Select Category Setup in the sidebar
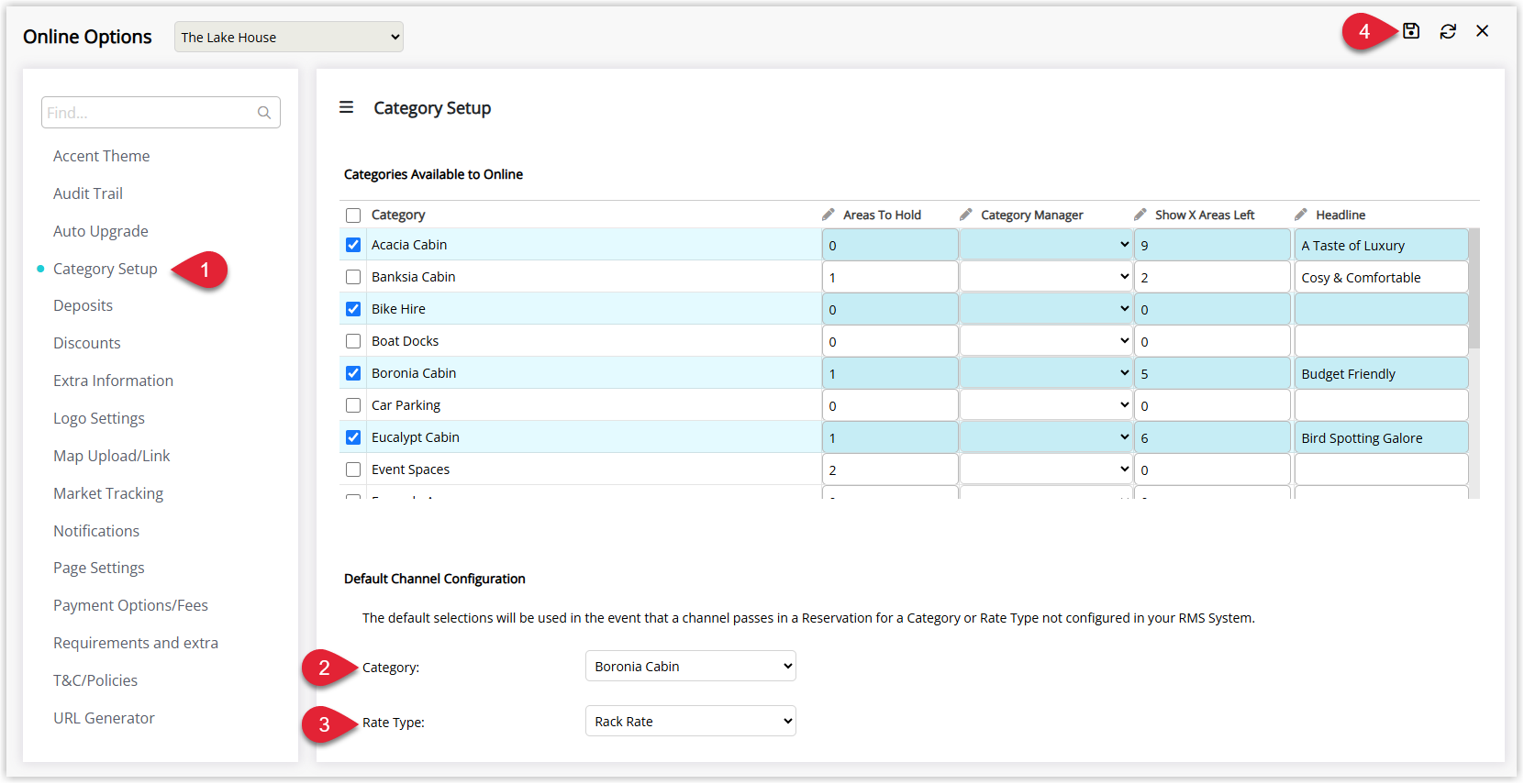 click(x=106, y=269)
